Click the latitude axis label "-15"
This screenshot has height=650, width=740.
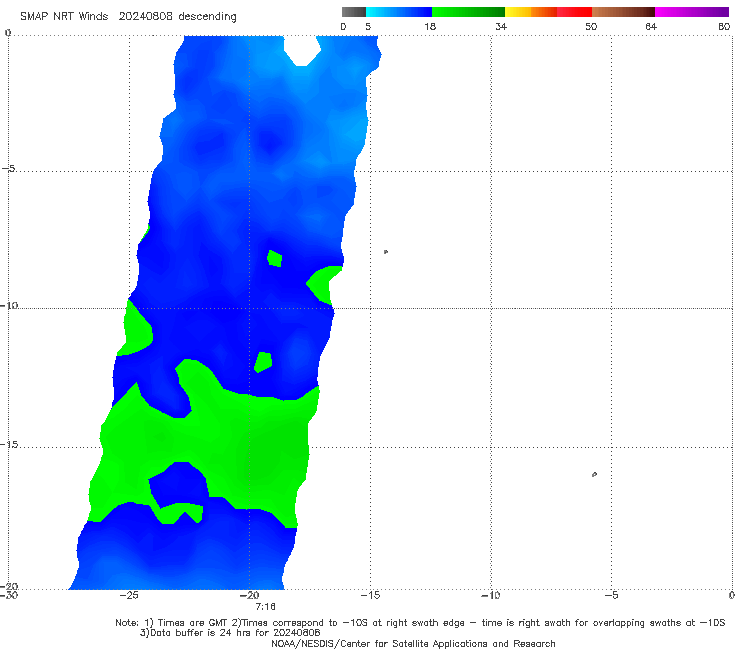(9, 445)
